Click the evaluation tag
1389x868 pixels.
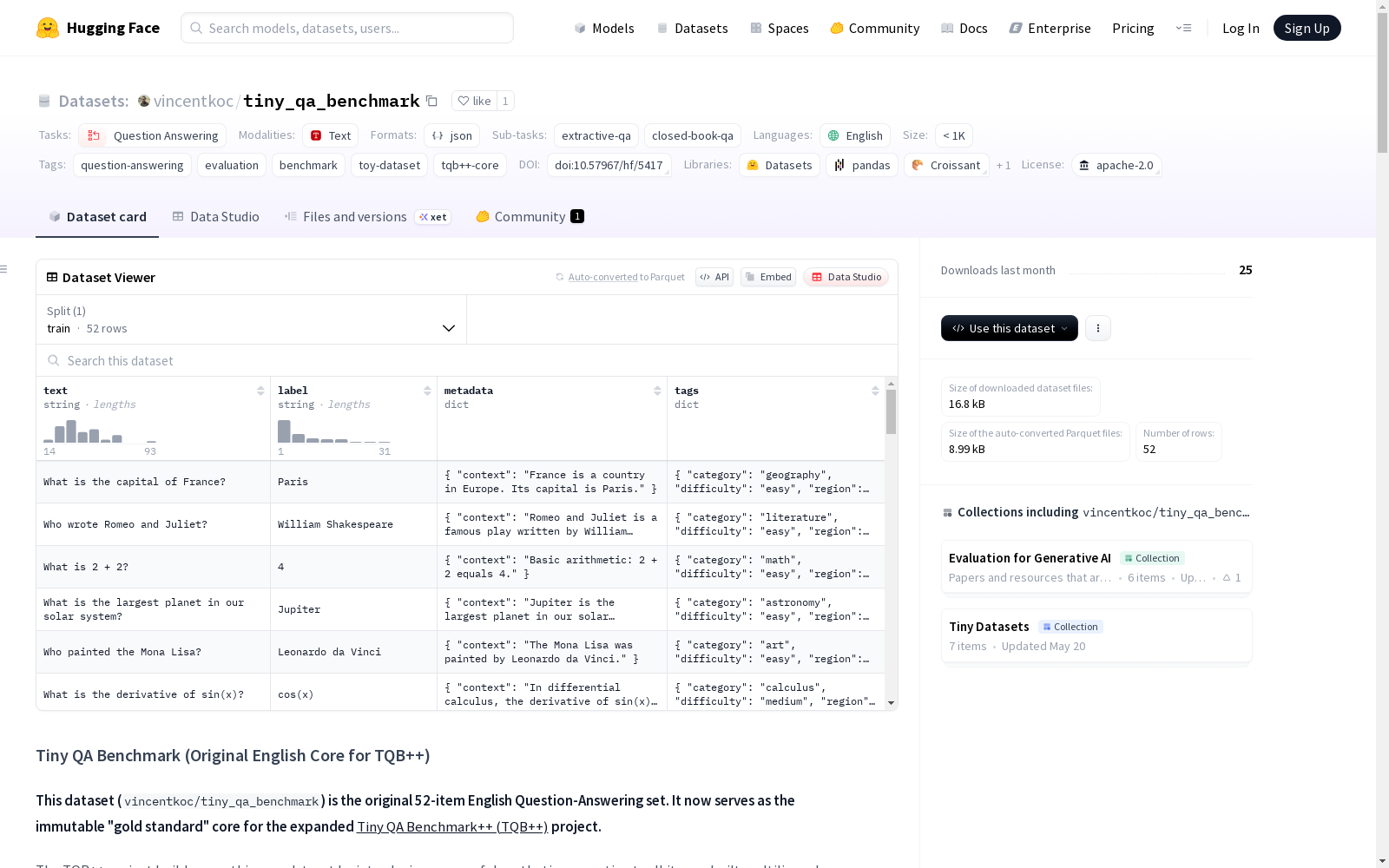coord(232,165)
